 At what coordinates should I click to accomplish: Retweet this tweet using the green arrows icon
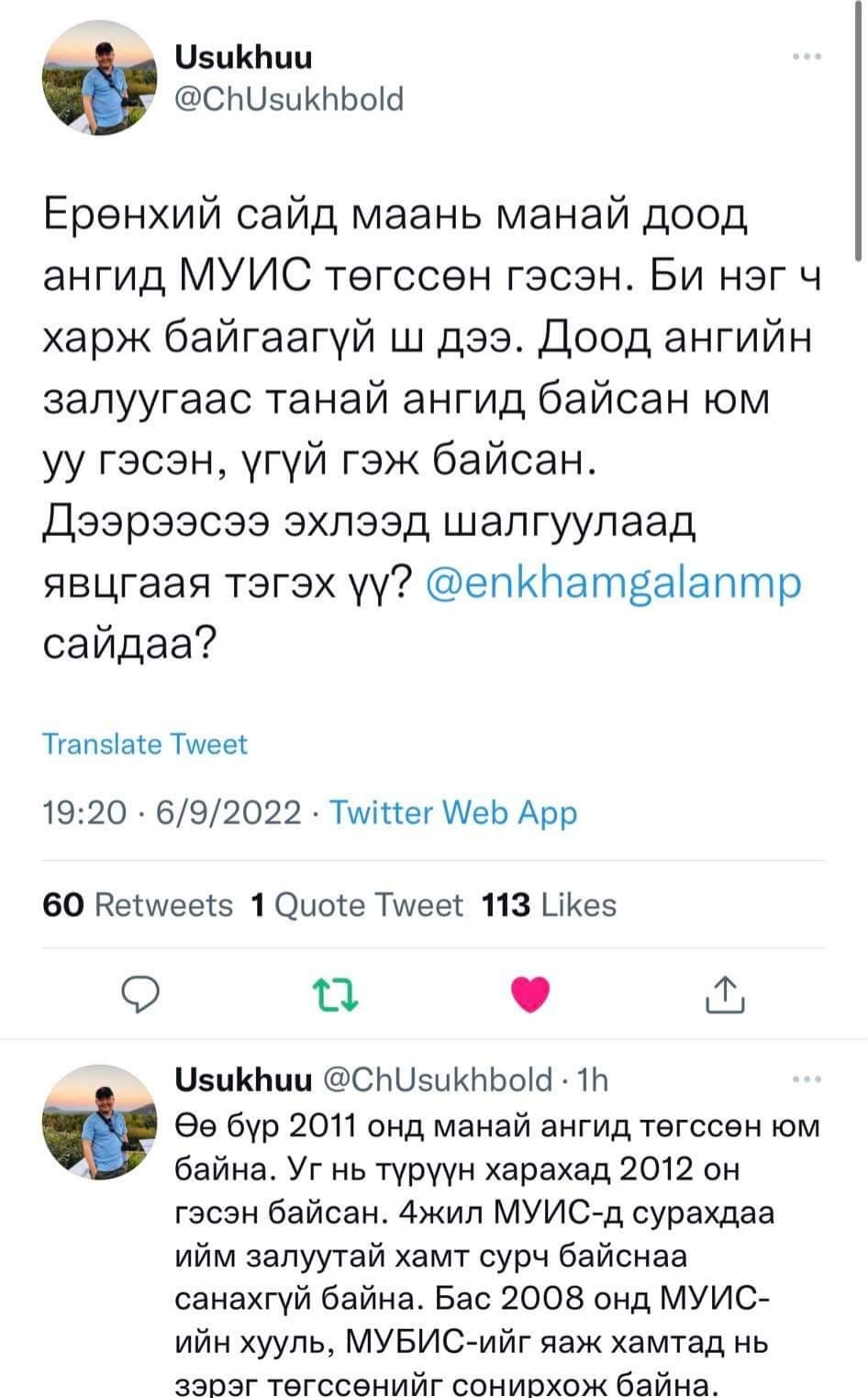pyautogui.click(x=335, y=994)
